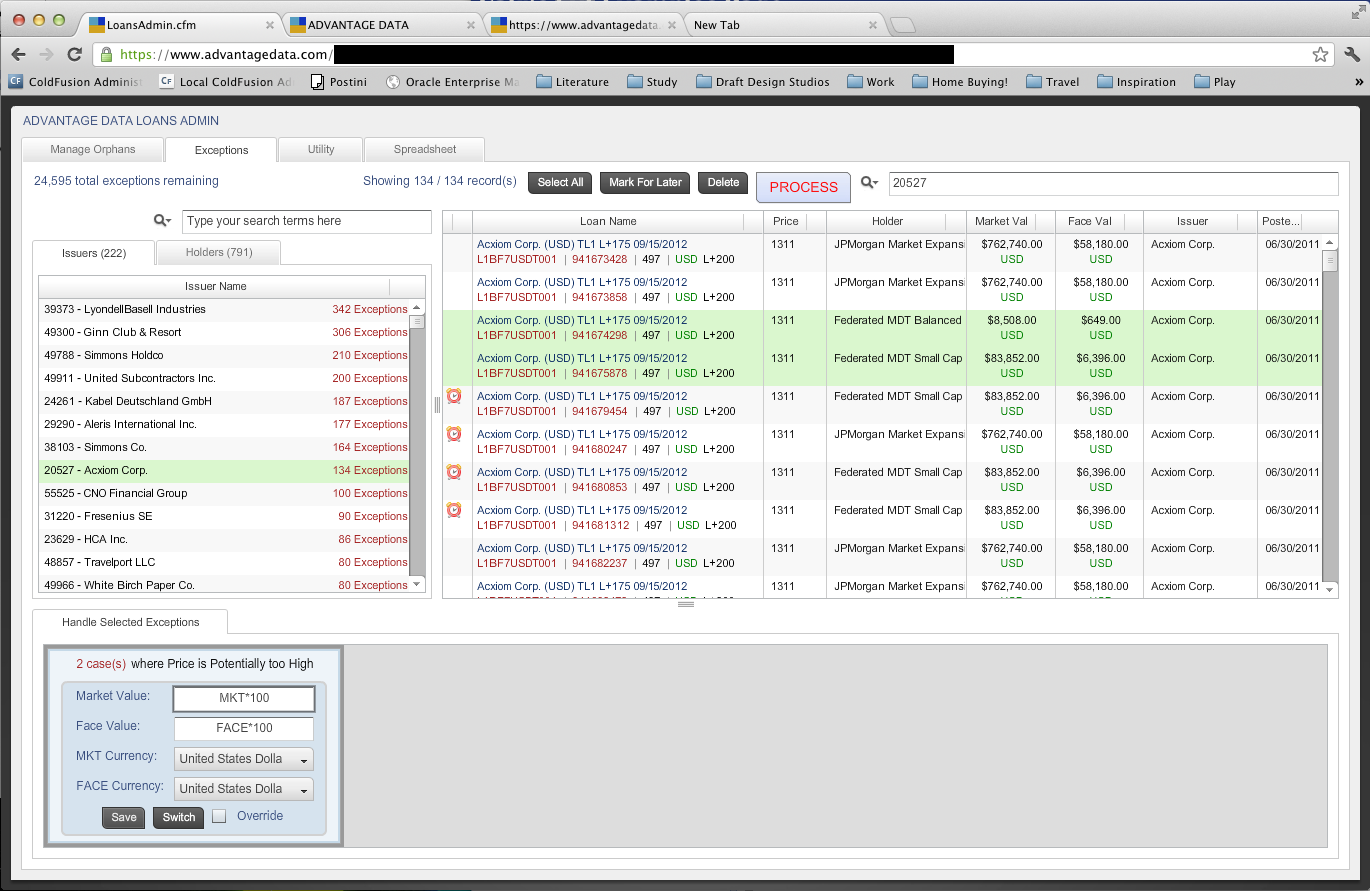
Task: Click the Market Value input field
Action: [244, 699]
